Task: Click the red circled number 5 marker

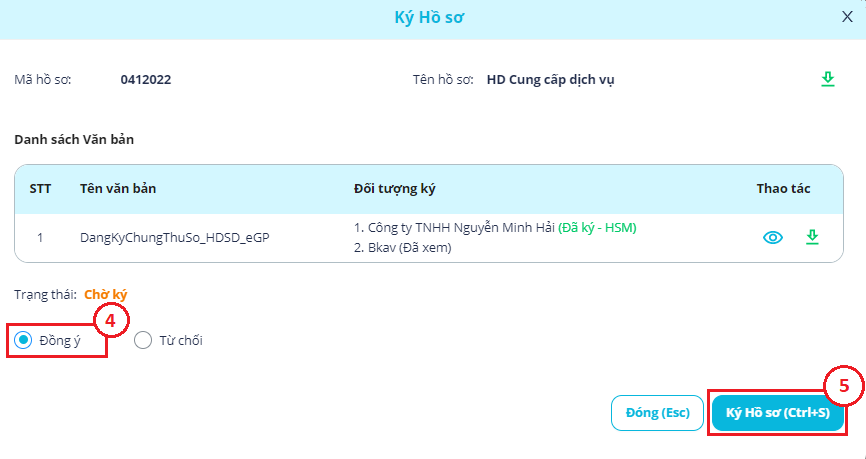Action: coord(843,384)
